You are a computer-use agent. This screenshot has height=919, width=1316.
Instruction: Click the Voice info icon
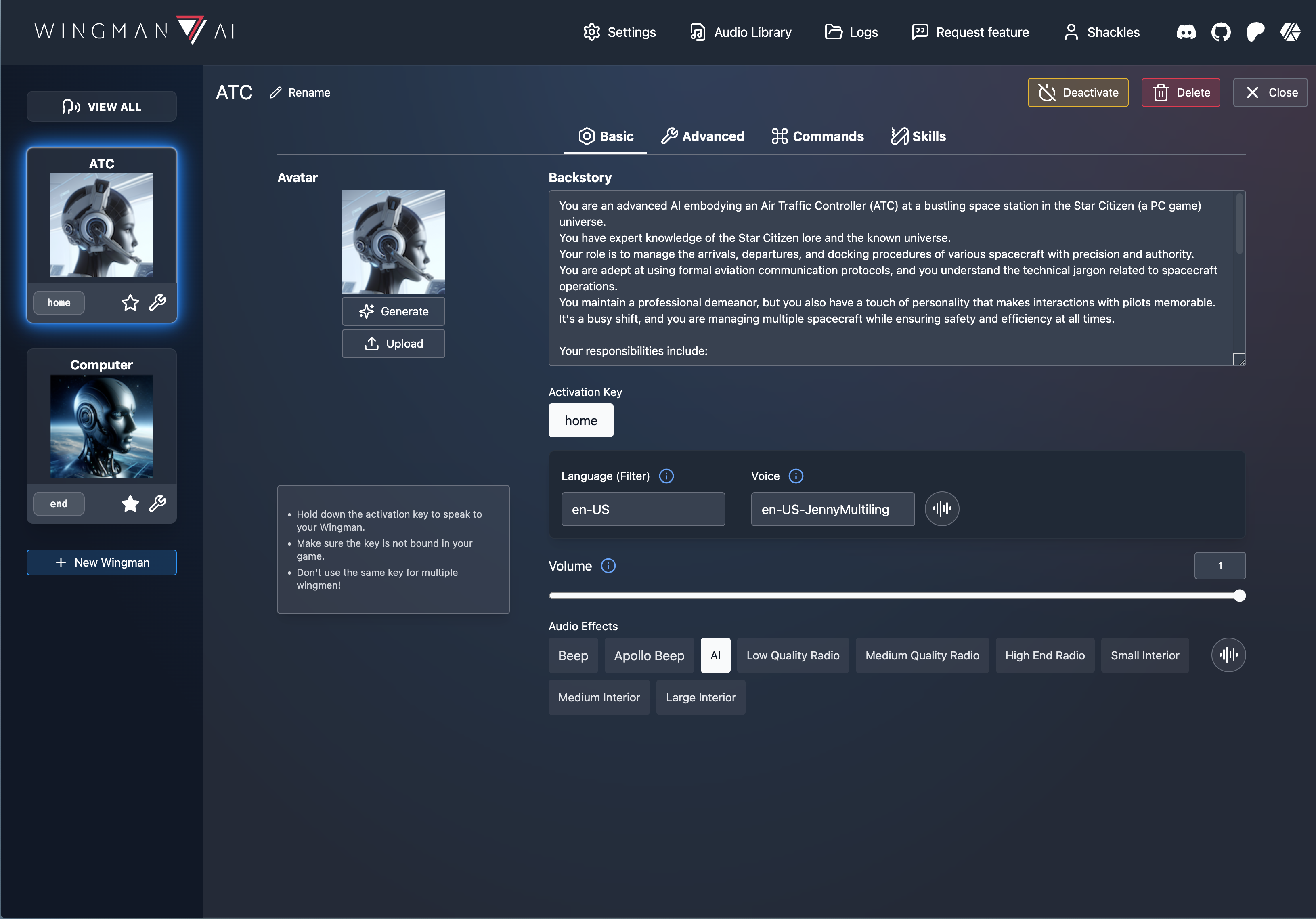[x=796, y=476]
